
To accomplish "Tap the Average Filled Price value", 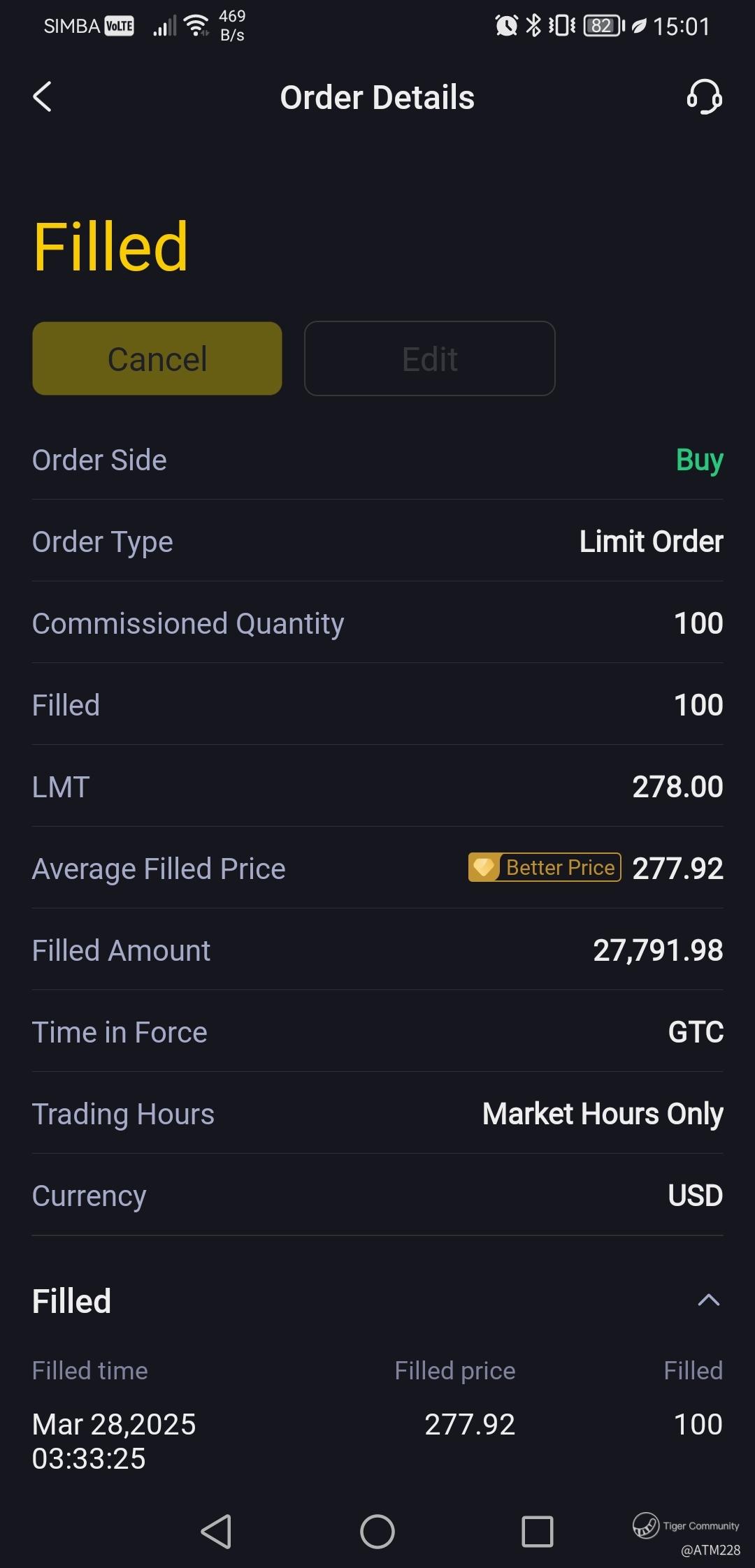I will (x=677, y=869).
